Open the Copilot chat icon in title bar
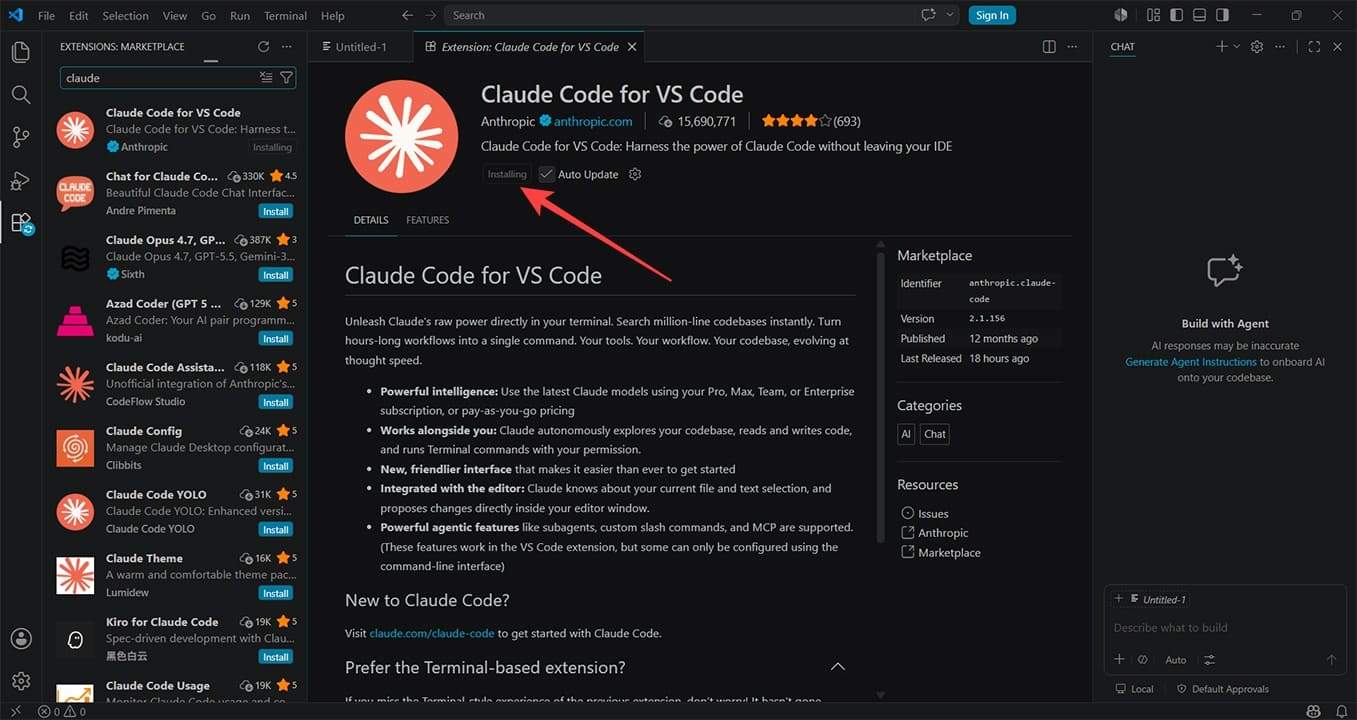Image resolution: width=1357 pixels, height=720 pixels. pyautogui.click(x=929, y=15)
